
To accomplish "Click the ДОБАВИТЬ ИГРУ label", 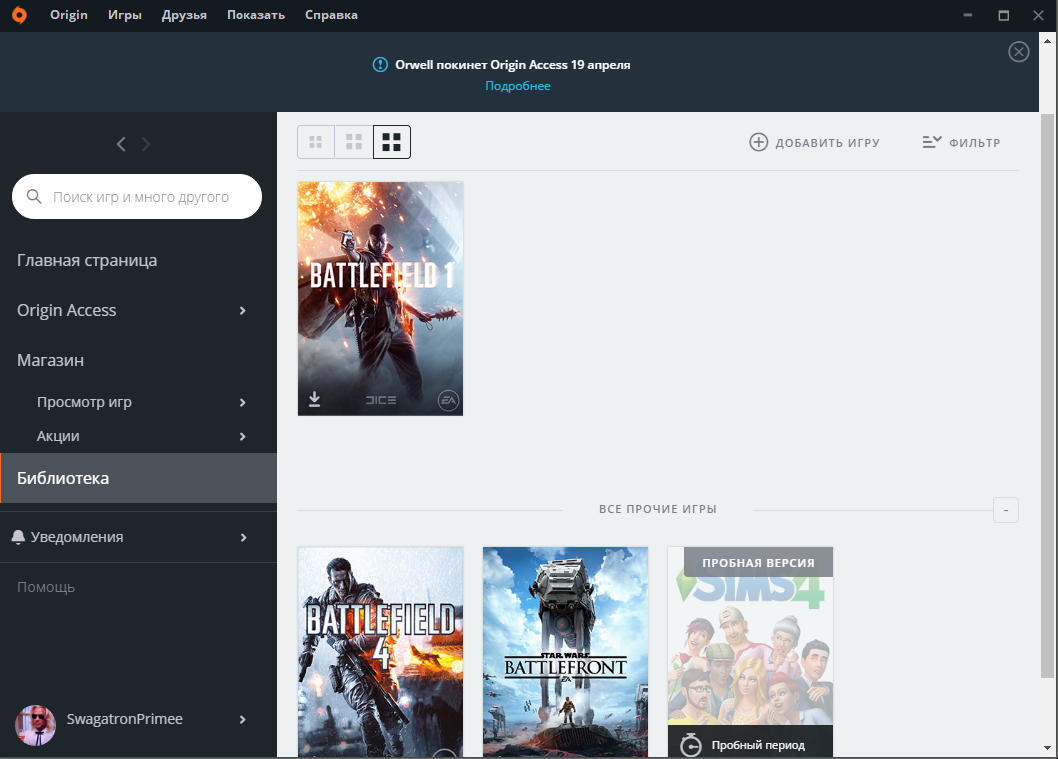I will pos(827,143).
